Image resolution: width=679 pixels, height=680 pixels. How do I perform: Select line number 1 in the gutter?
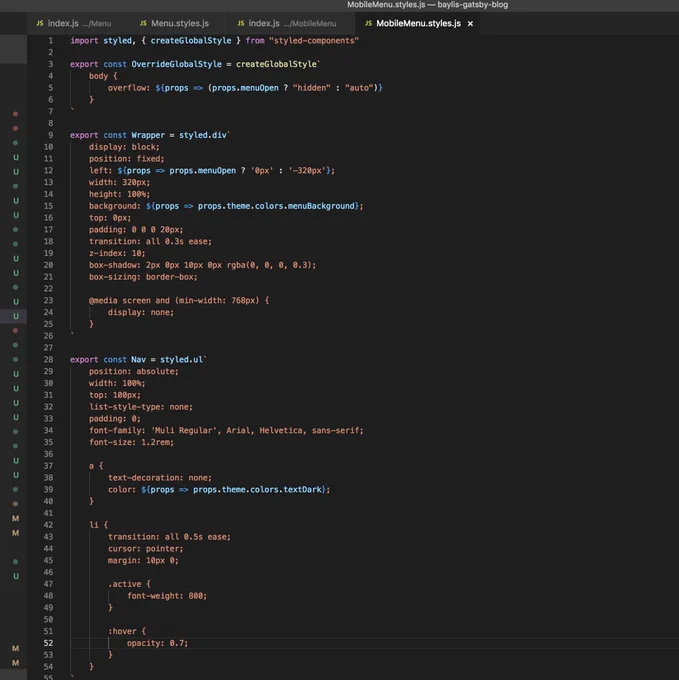click(51, 41)
